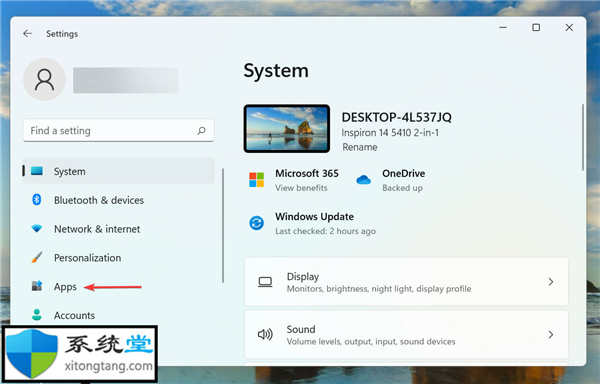Image resolution: width=600 pixels, height=384 pixels.
Task: Open the Accounts settings page
Action: (118, 315)
